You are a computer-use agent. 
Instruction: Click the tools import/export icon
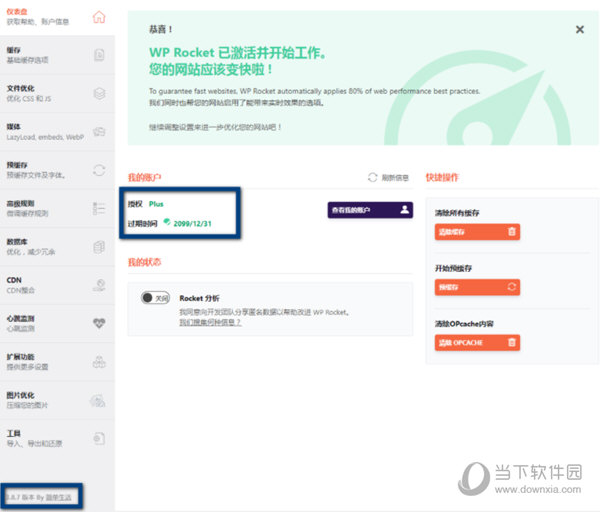click(x=99, y=438)
